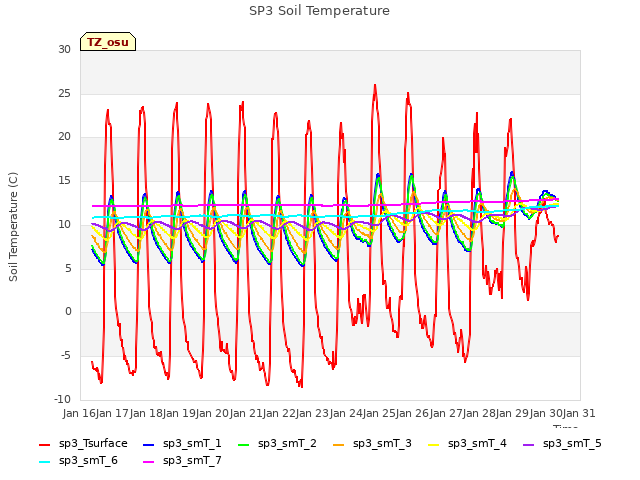Click the 10 y-axis tick label
Screen dimensions: 640x480
(x=64, y=224)
